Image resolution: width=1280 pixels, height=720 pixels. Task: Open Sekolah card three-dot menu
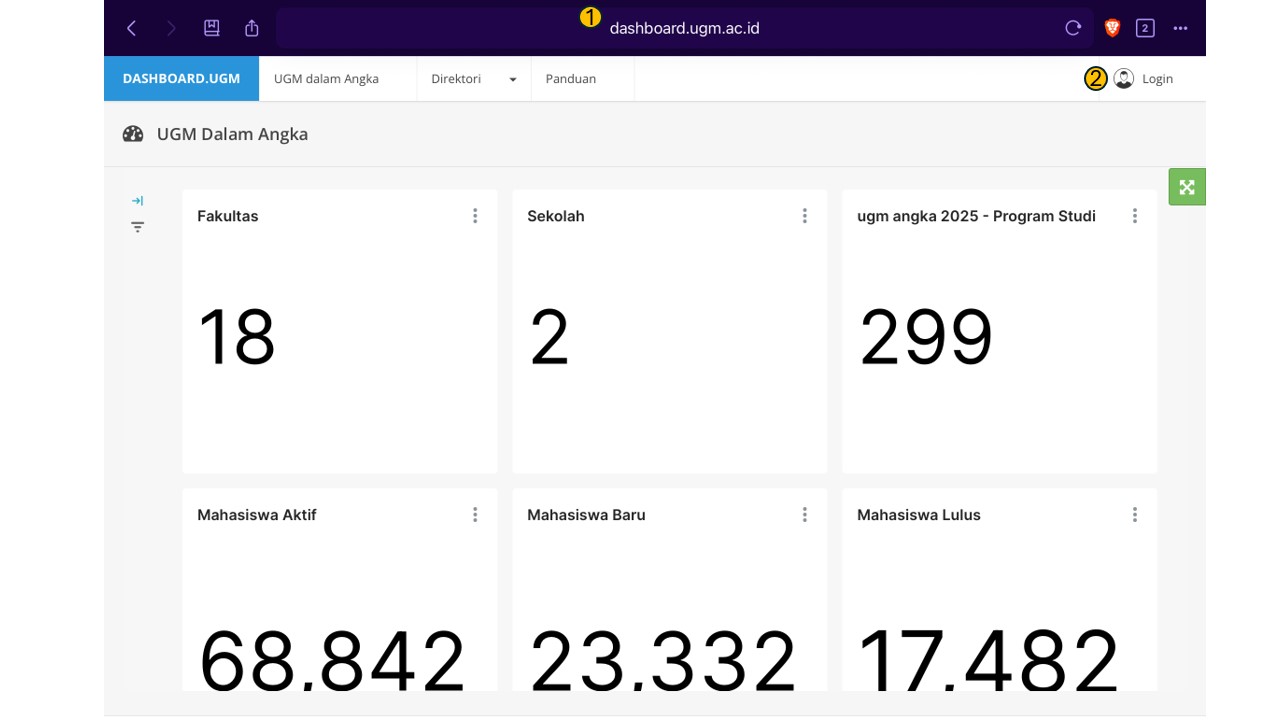click(805, 216)
